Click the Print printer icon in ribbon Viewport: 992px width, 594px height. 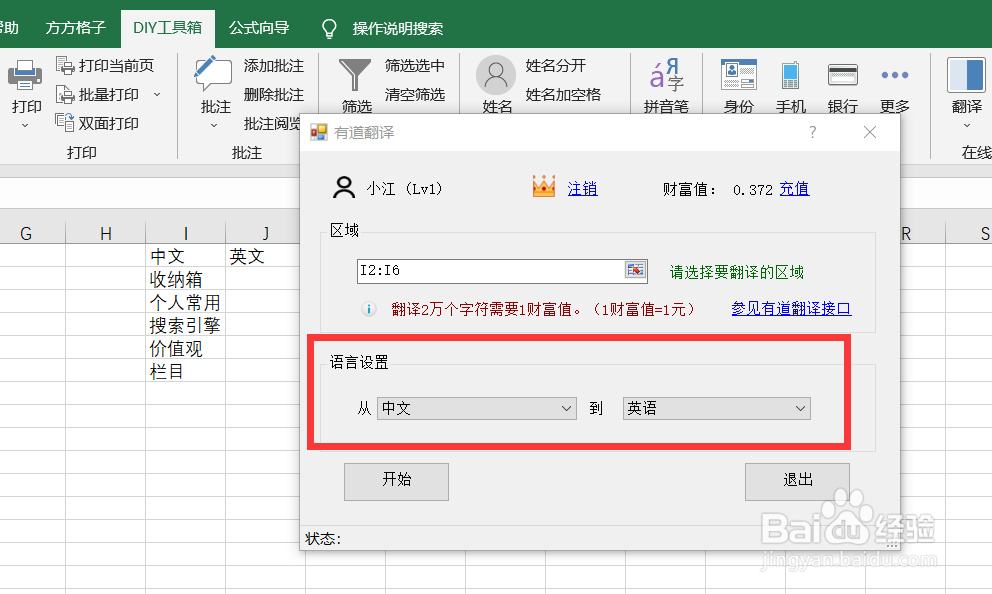tap(25, 75)
